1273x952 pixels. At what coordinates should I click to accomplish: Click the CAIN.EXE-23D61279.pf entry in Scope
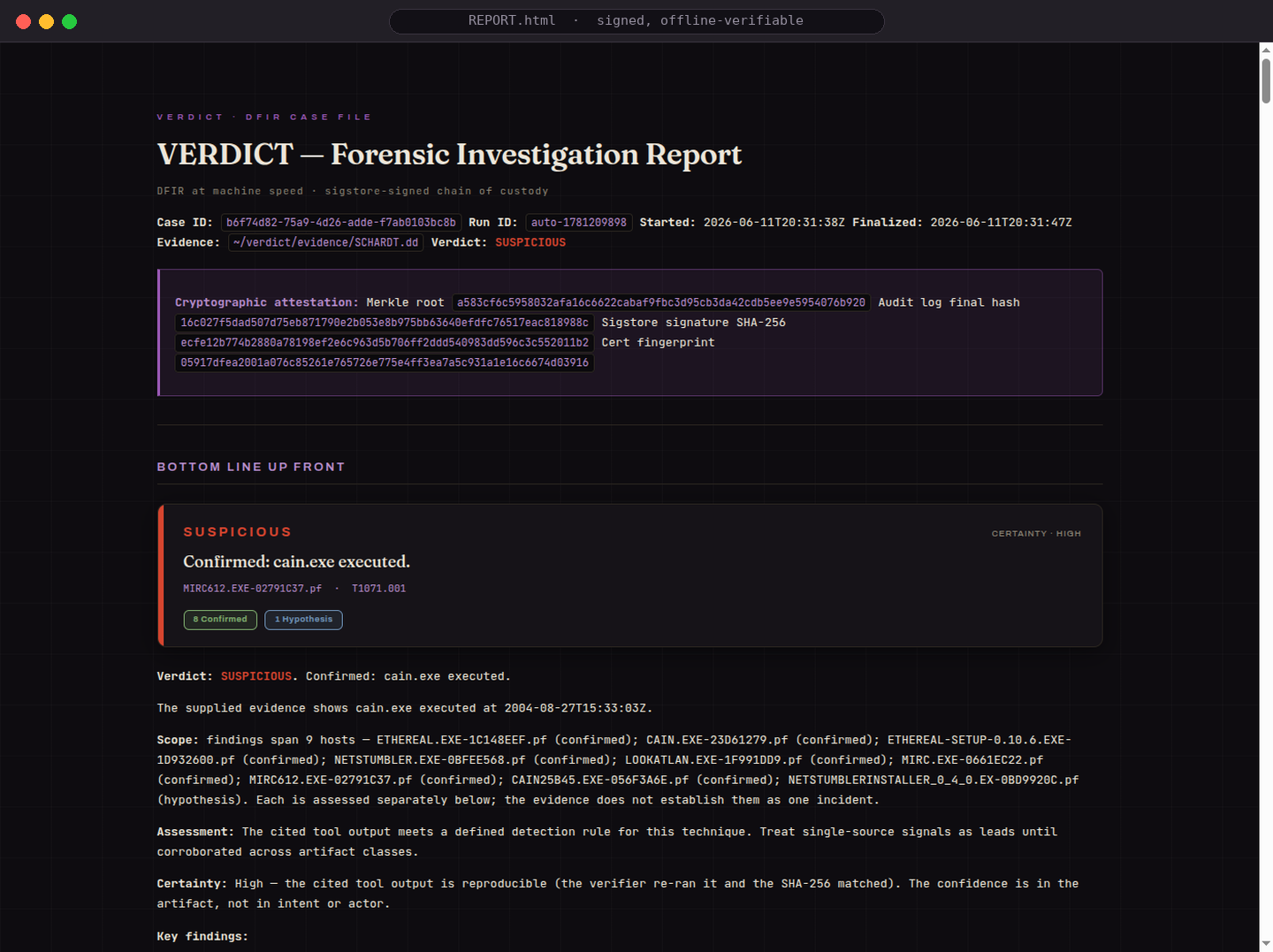click(717, 740)
